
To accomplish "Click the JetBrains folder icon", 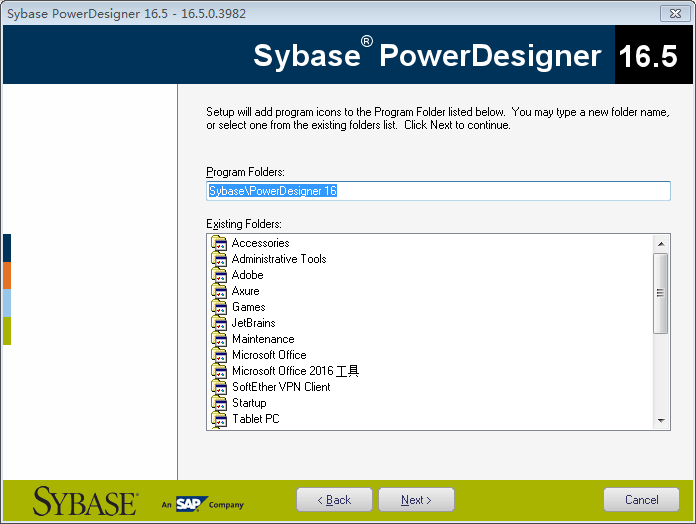I will pos(219,323).
